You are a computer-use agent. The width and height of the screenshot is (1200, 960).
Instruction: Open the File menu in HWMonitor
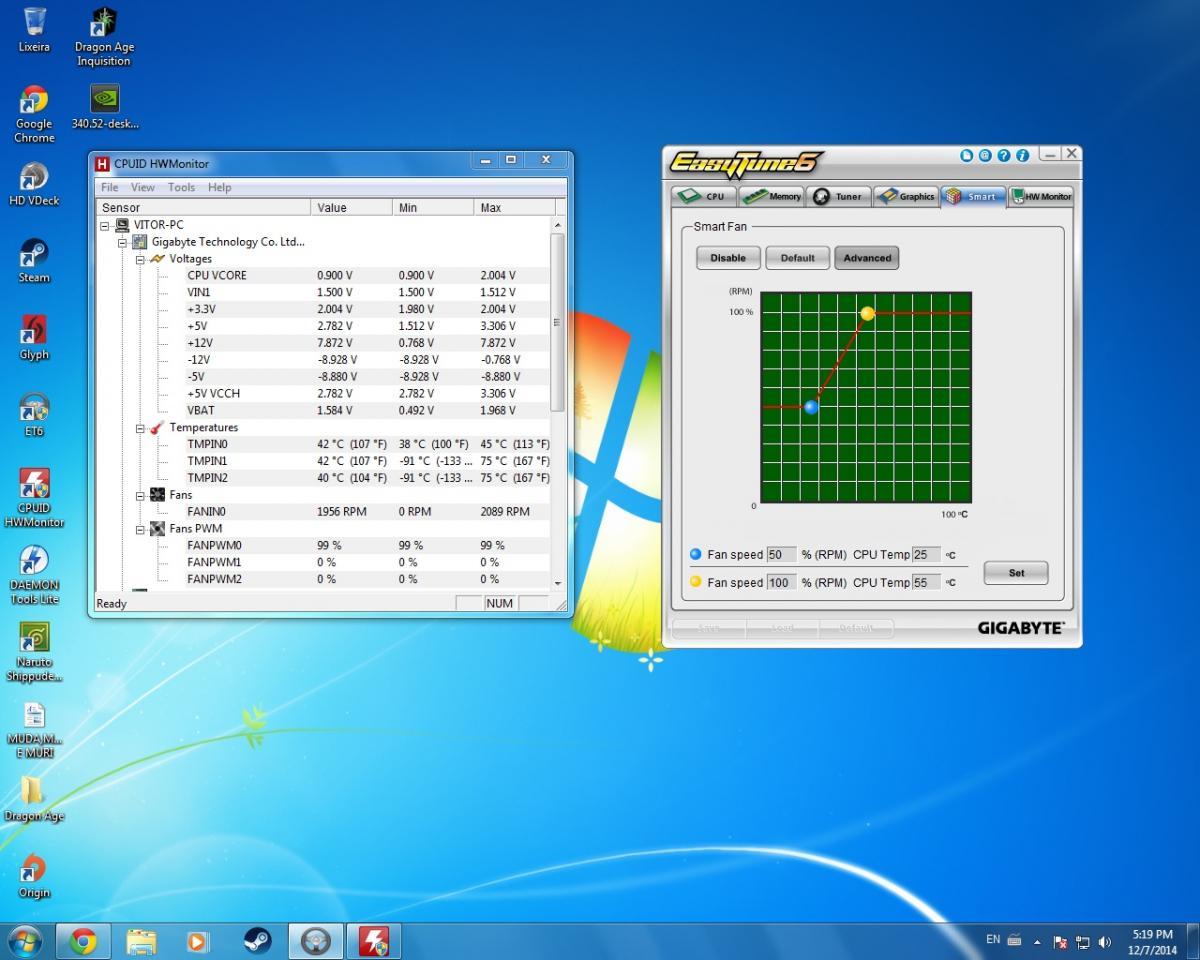coord(110,187)
